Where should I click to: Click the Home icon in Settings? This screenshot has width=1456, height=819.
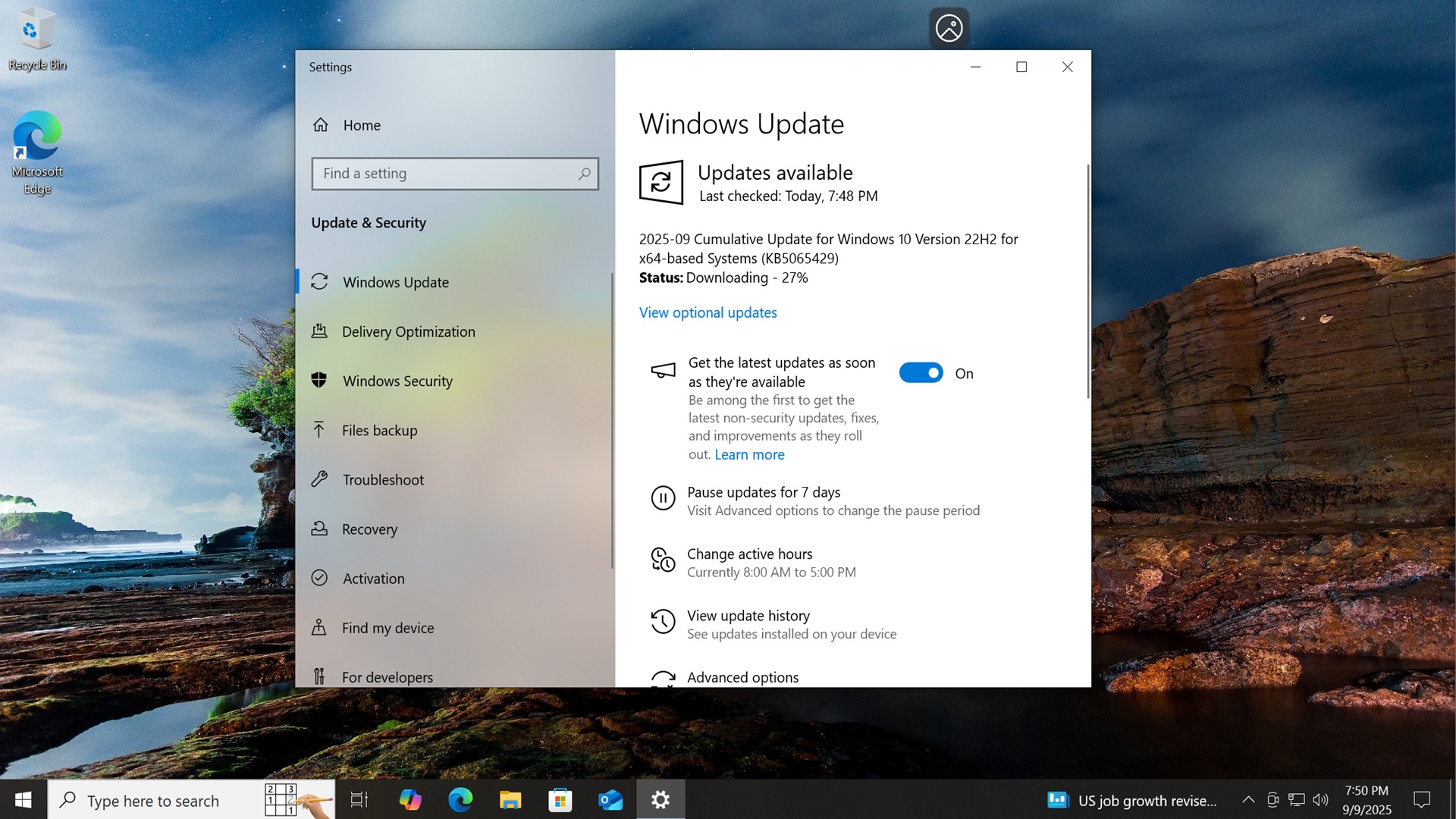click(321, 125)
